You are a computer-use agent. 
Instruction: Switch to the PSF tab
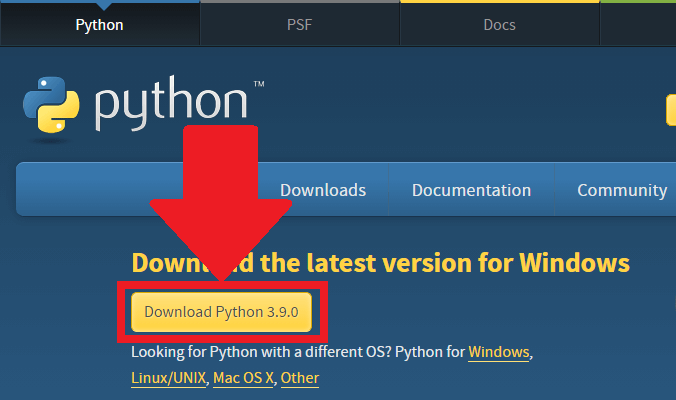(x=300, y=25)
